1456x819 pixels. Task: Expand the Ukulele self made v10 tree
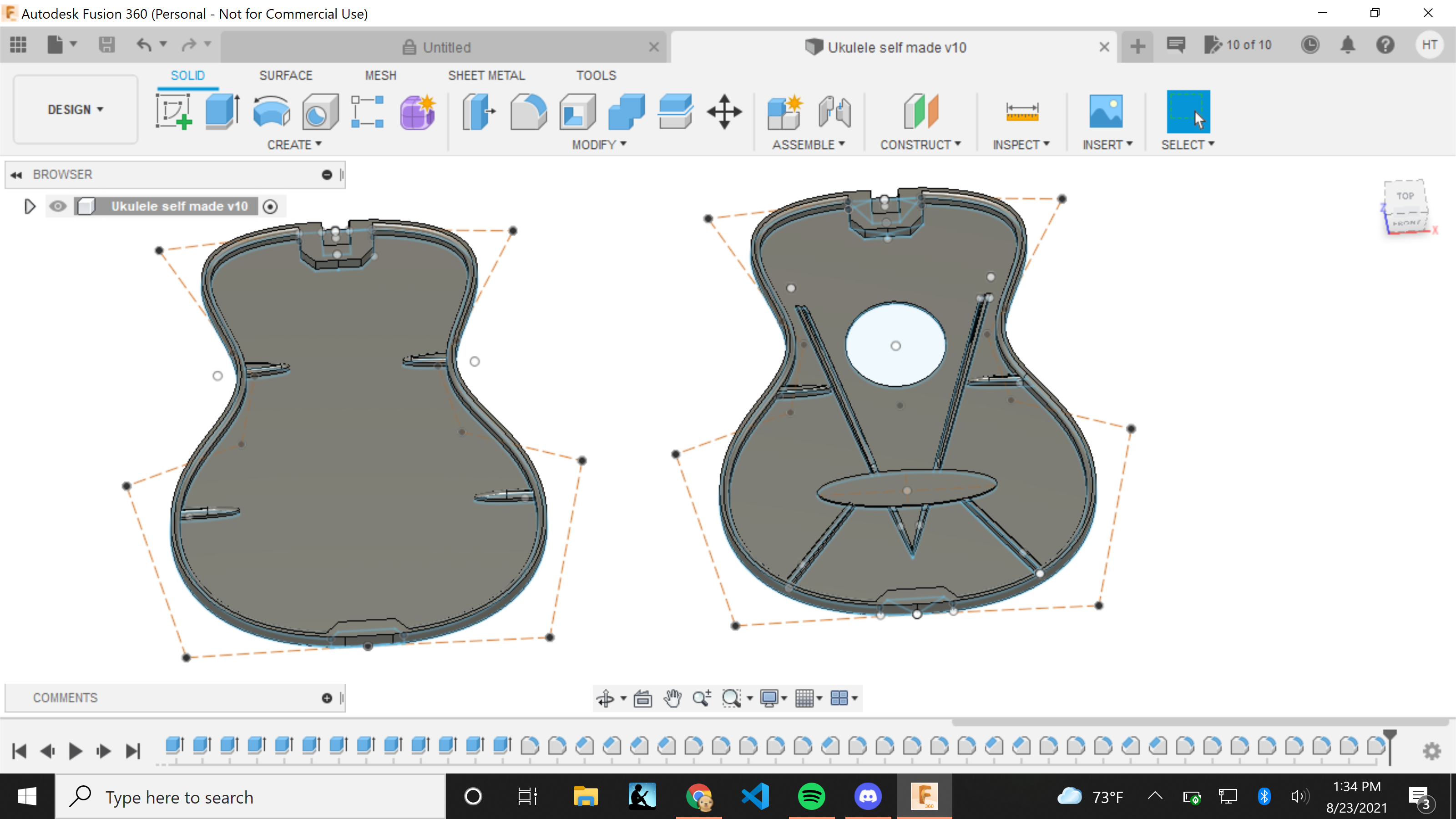tap(29, 206)
